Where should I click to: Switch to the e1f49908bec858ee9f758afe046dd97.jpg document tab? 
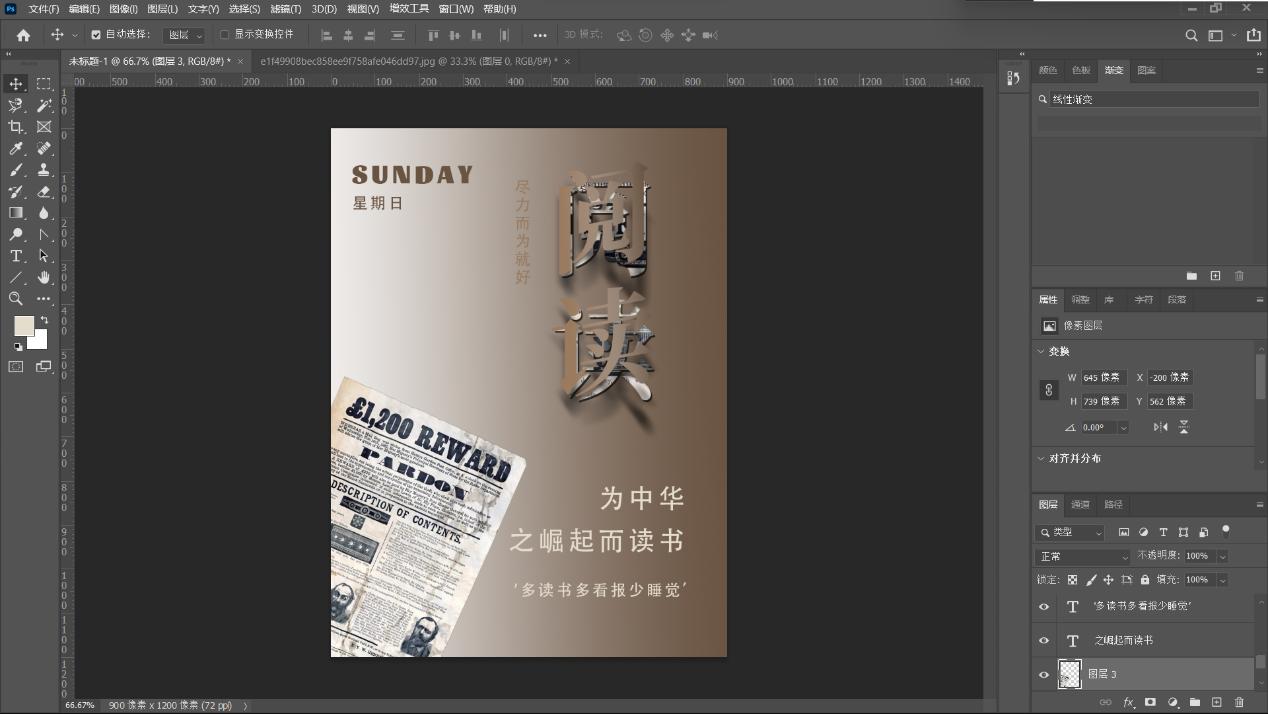pos(409,61)
